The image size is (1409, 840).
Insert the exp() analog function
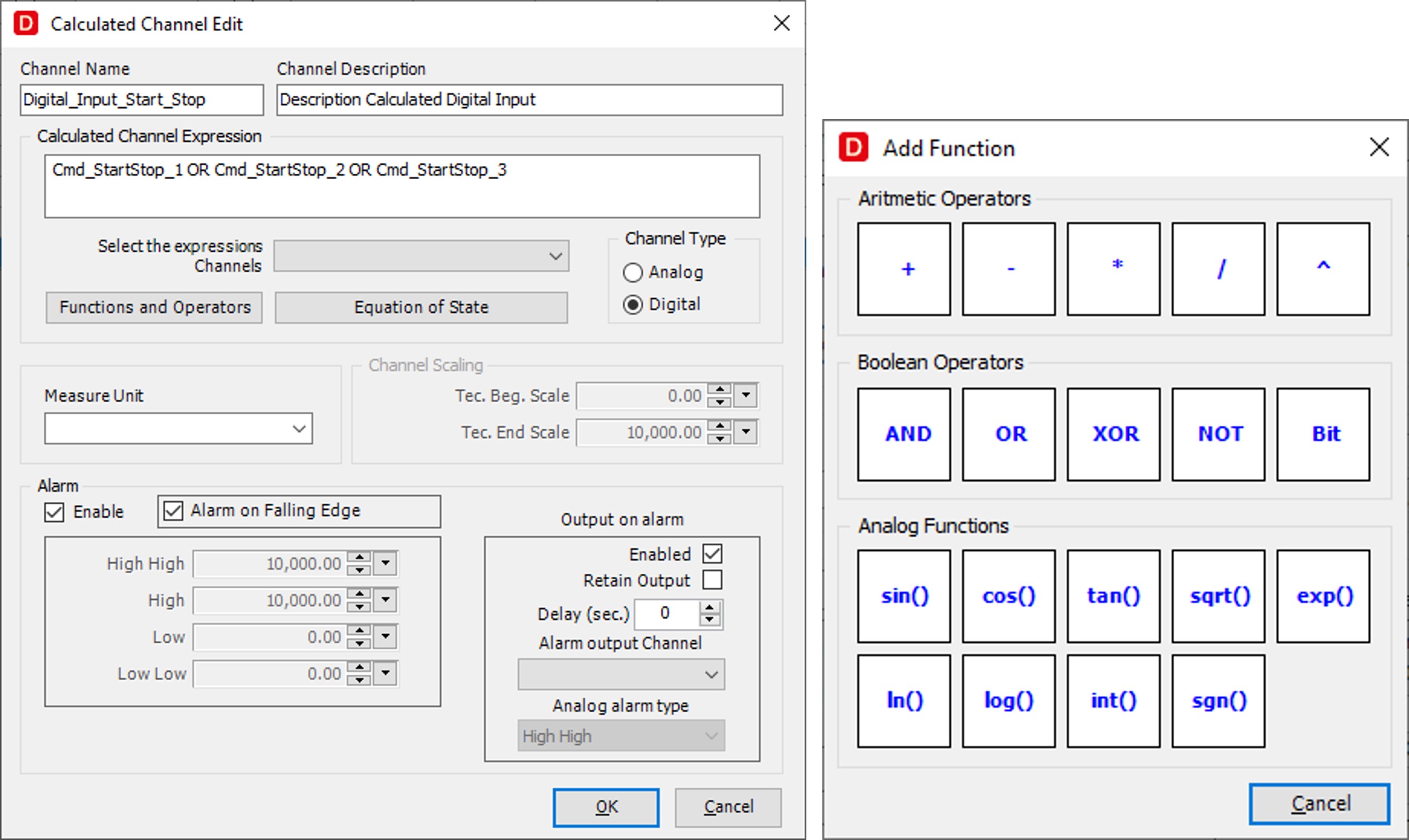(x=1323, y=596)
